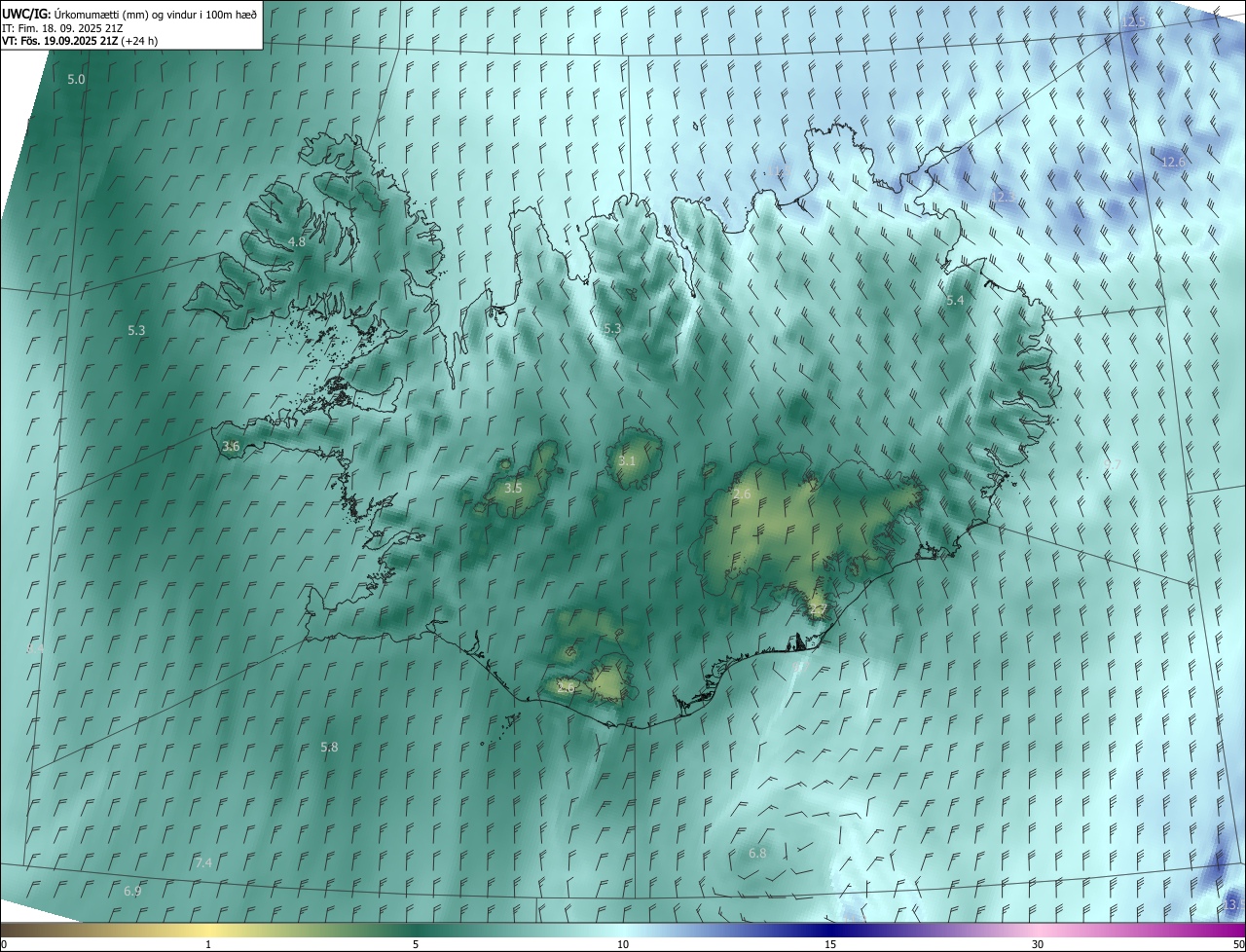
Task: Click the 30 tick on the color scale
Action: [x=1038, y=944]
